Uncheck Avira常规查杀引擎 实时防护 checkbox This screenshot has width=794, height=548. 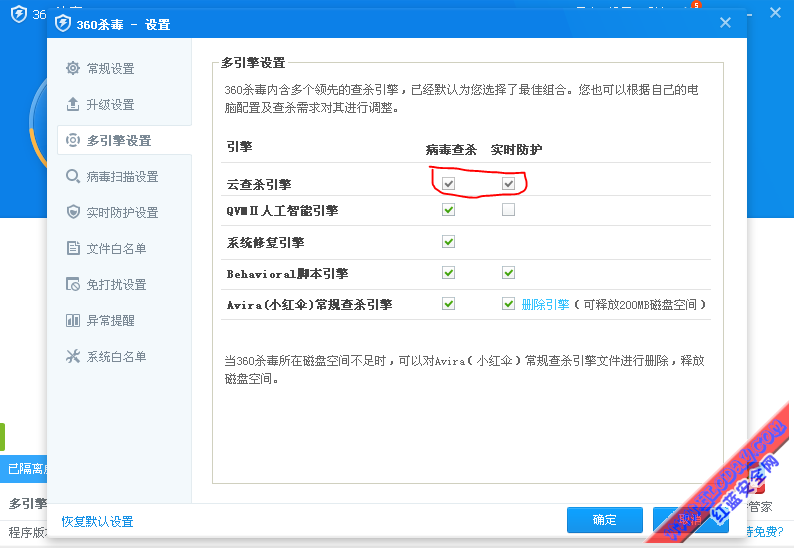[508, 304]
